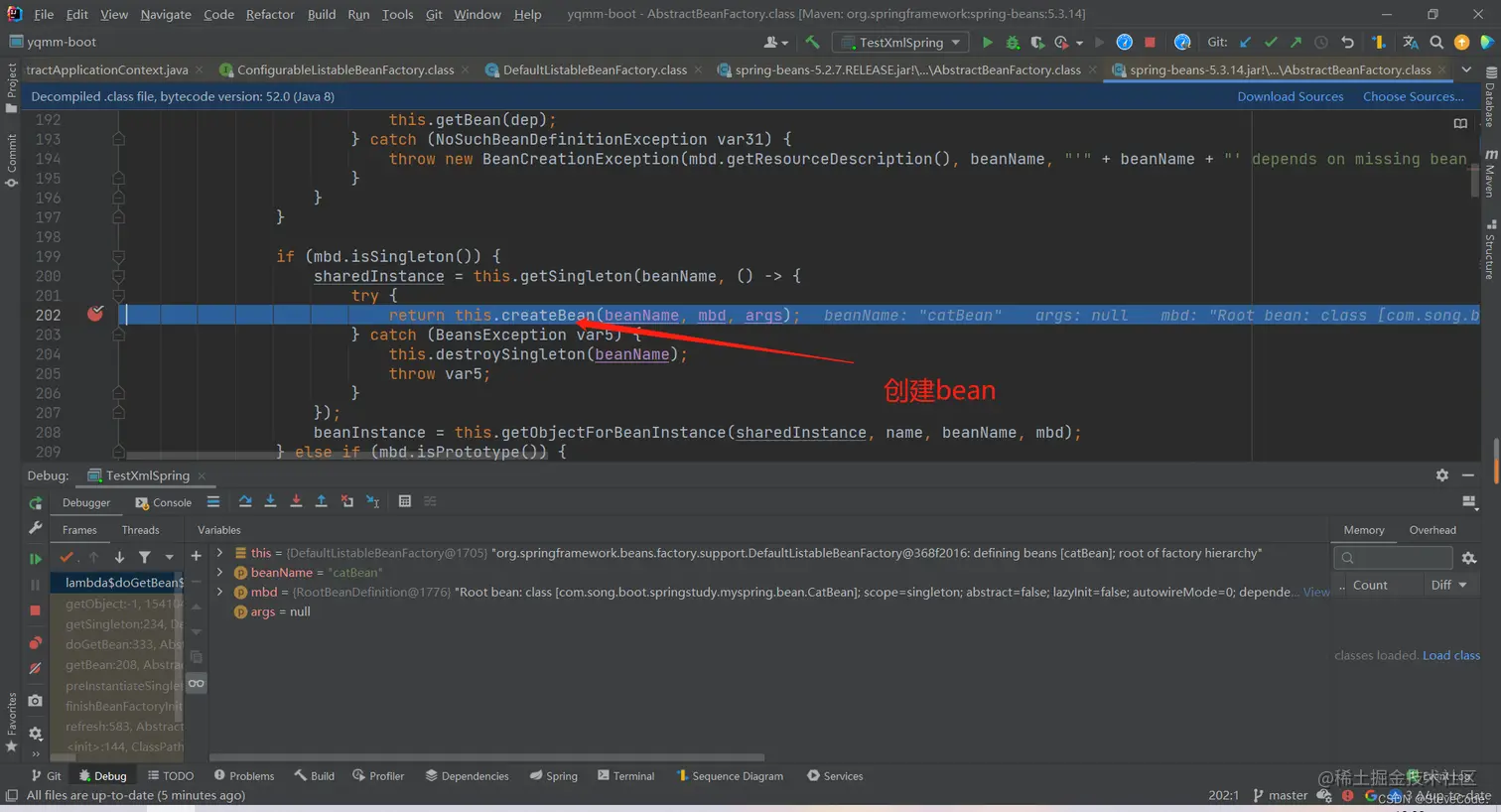Show execution point icon in debugger toolbar
The width and height of the screenshot is (1501, 812).
click(213, 501)
